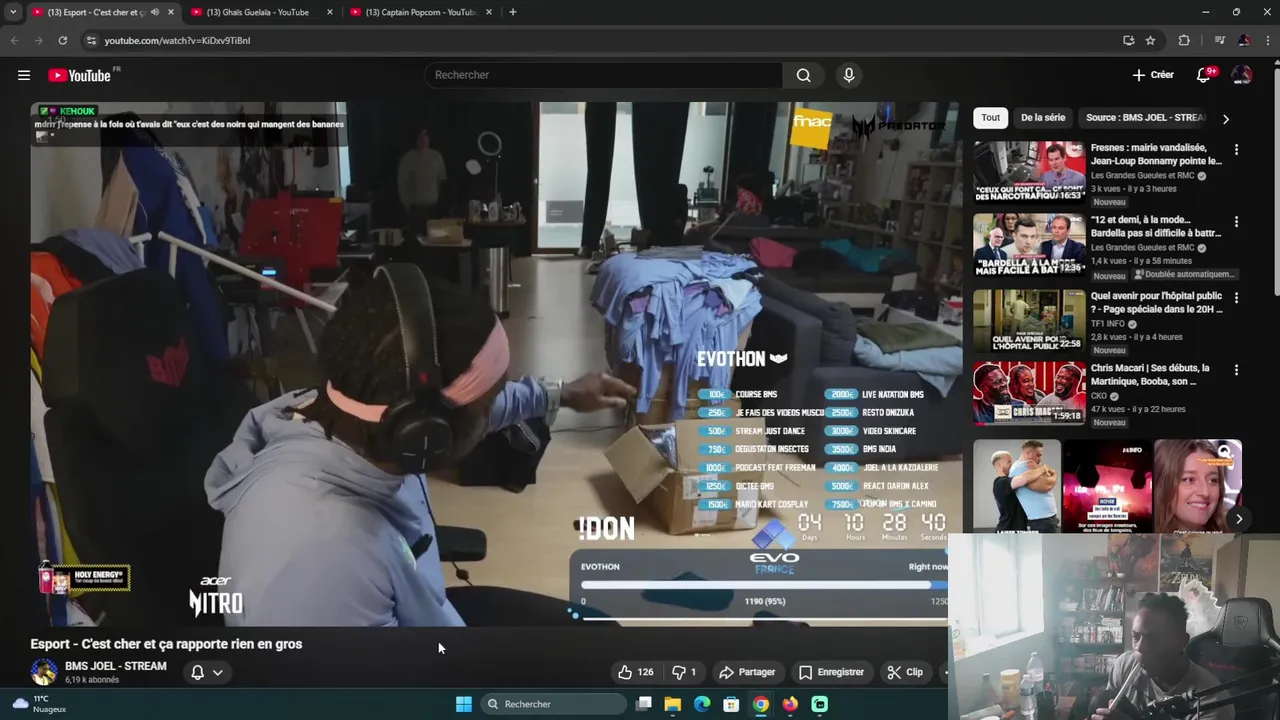Select the 'Source : BMS JOEL' filter chip
1280x720 pixels.
click(x=1145, y=117)
